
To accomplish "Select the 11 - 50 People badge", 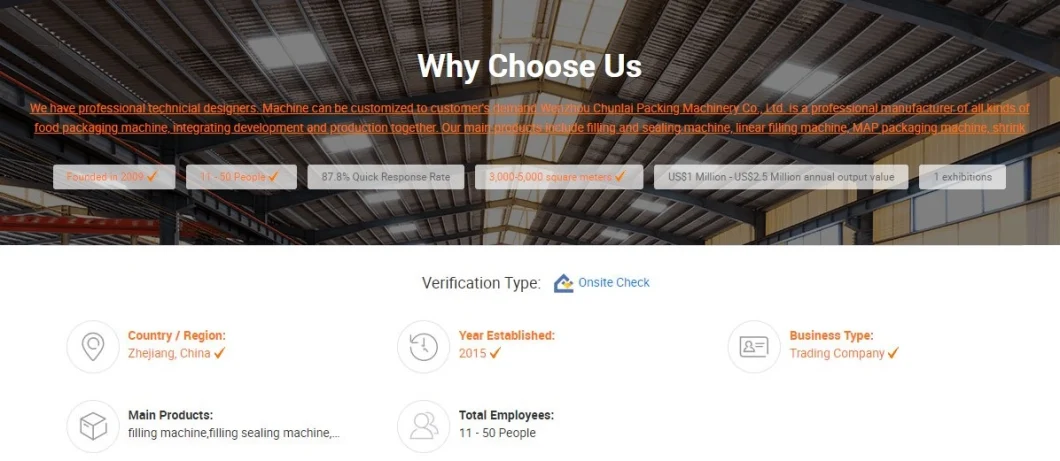I will [241, 177].
